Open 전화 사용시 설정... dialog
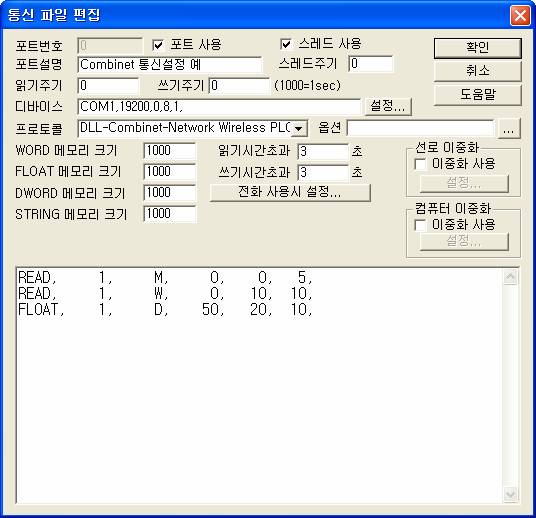The width and height of the screenshot is (536, 518). click(290, 192)
